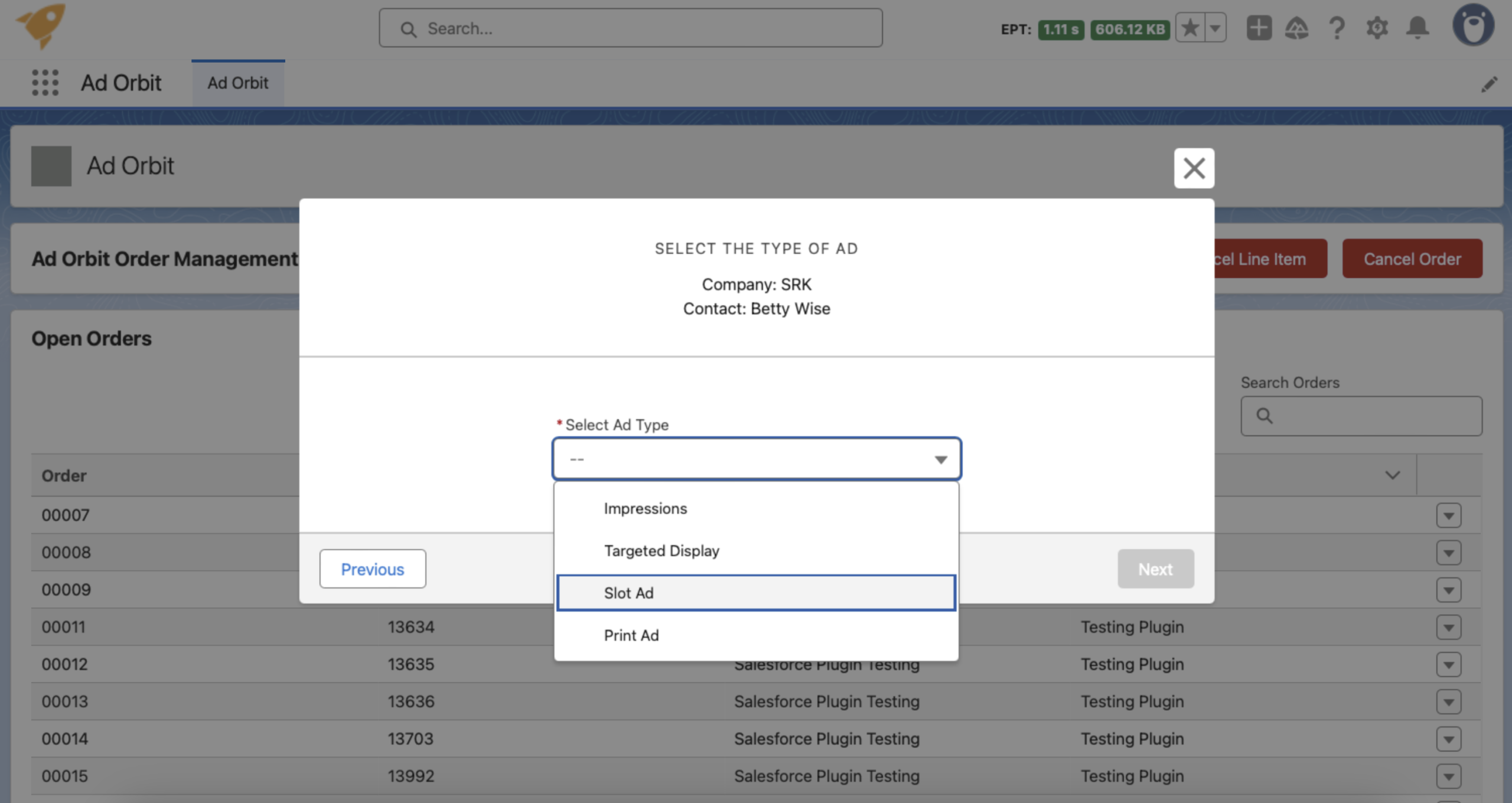Click the Order column header
The height and width of the screenshot is (803, 1512).
pyautogui.click(x=64, y=475)
